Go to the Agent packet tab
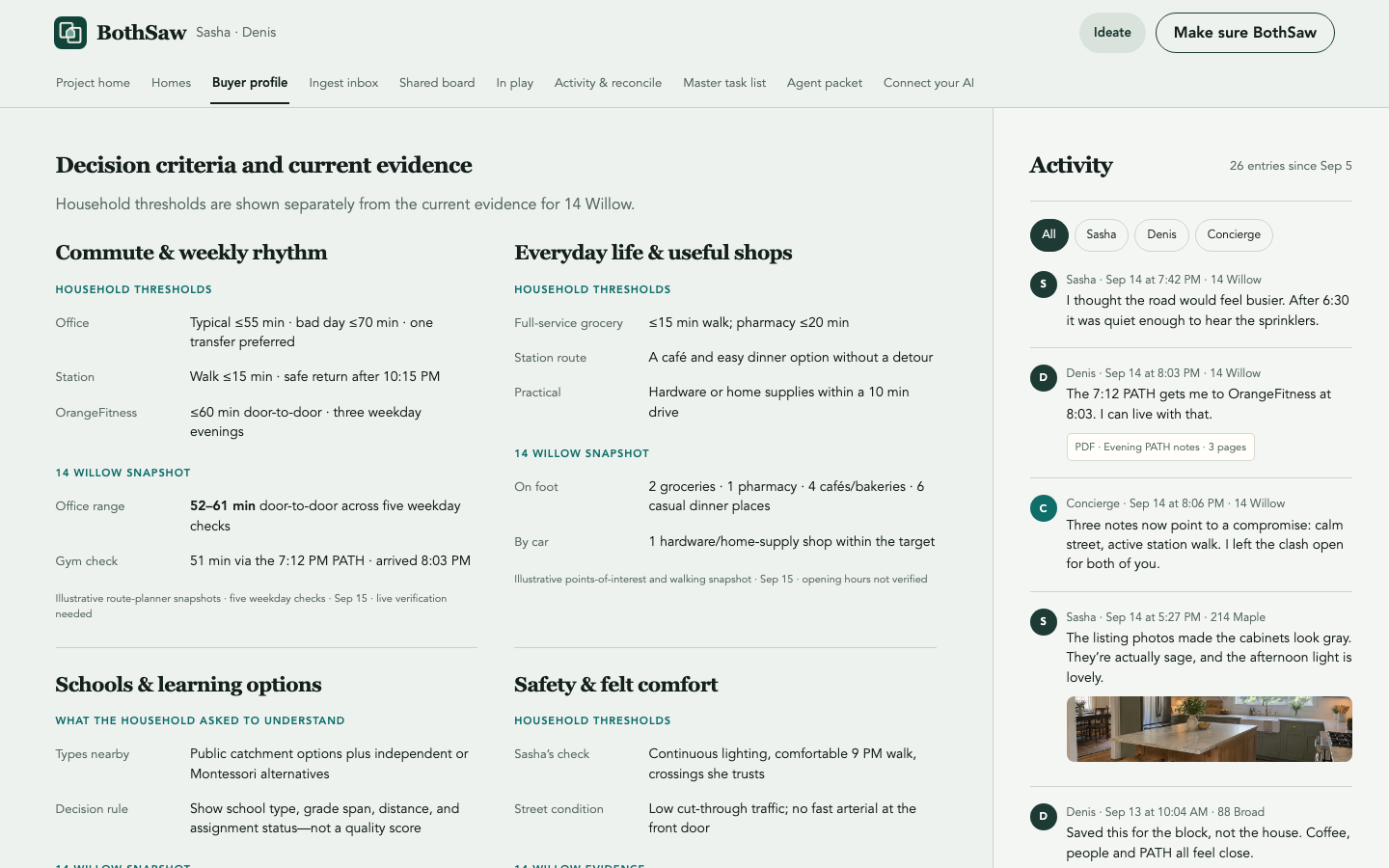1389x868 pixels. 825,83
